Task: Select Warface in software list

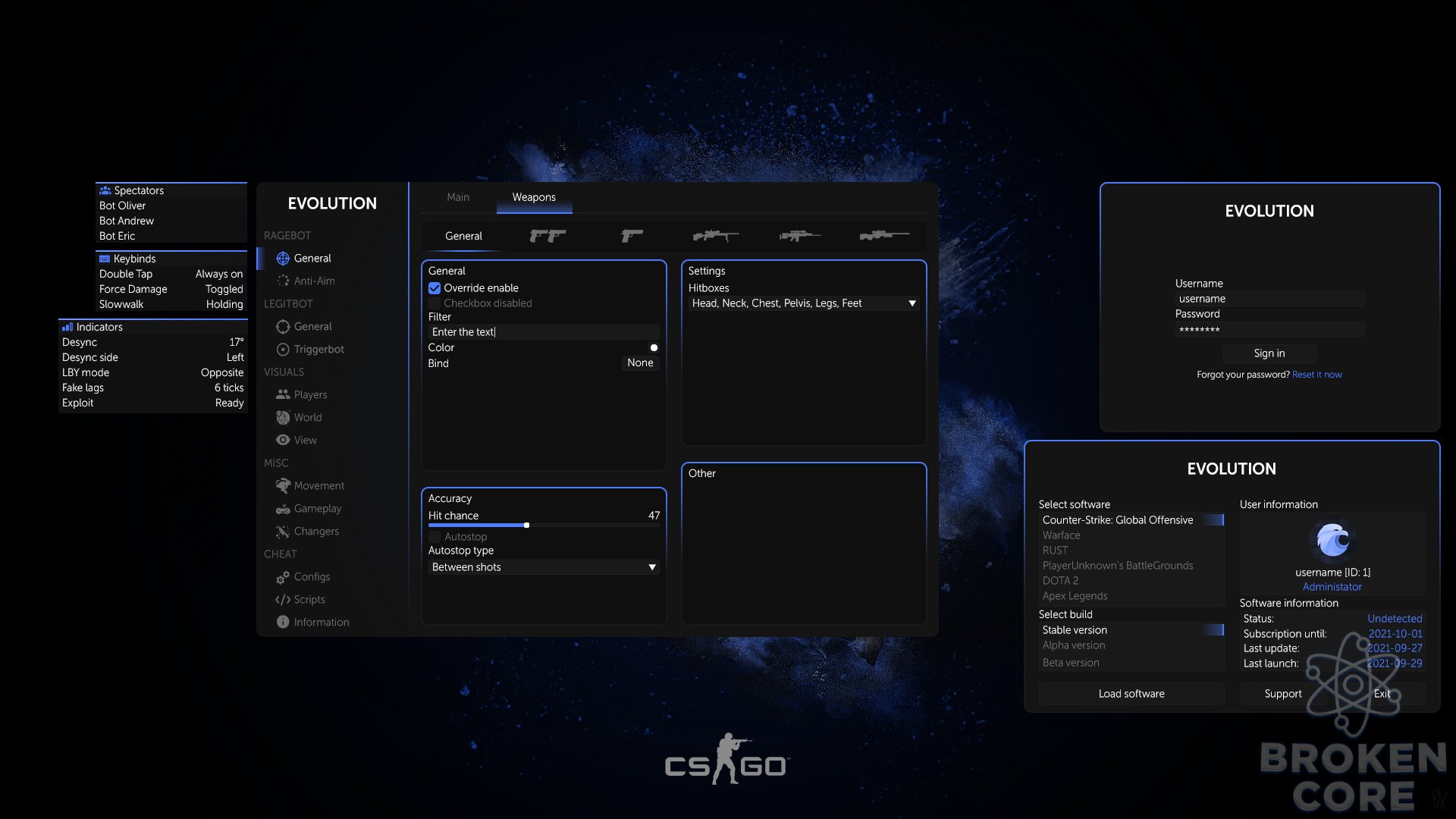Action: (x=1131, y=535)
